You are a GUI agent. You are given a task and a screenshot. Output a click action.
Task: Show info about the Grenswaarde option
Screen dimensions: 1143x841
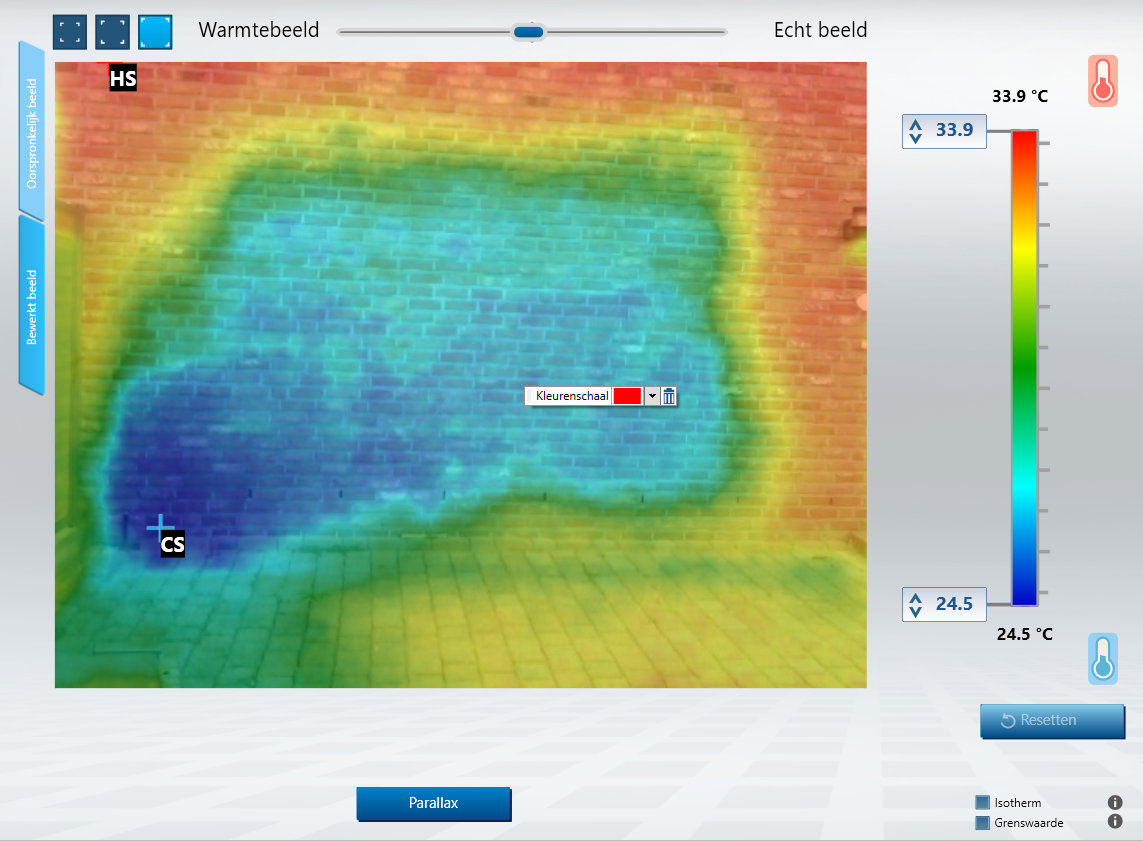[1115, 822]
